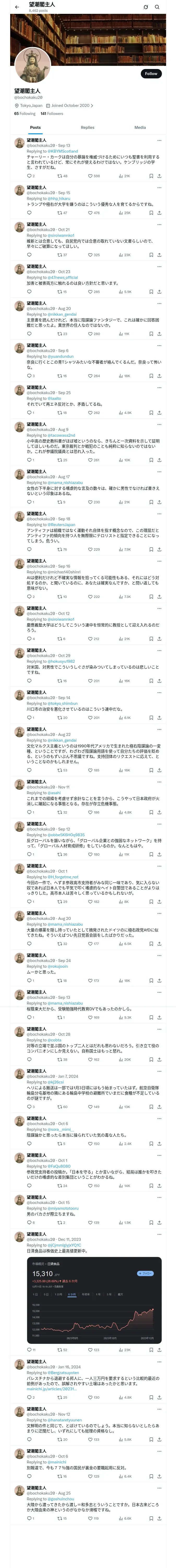Screen dimensions: 176x1568
Task: Open more options on the Sep 6 post
Action: (x=159, y=345)
